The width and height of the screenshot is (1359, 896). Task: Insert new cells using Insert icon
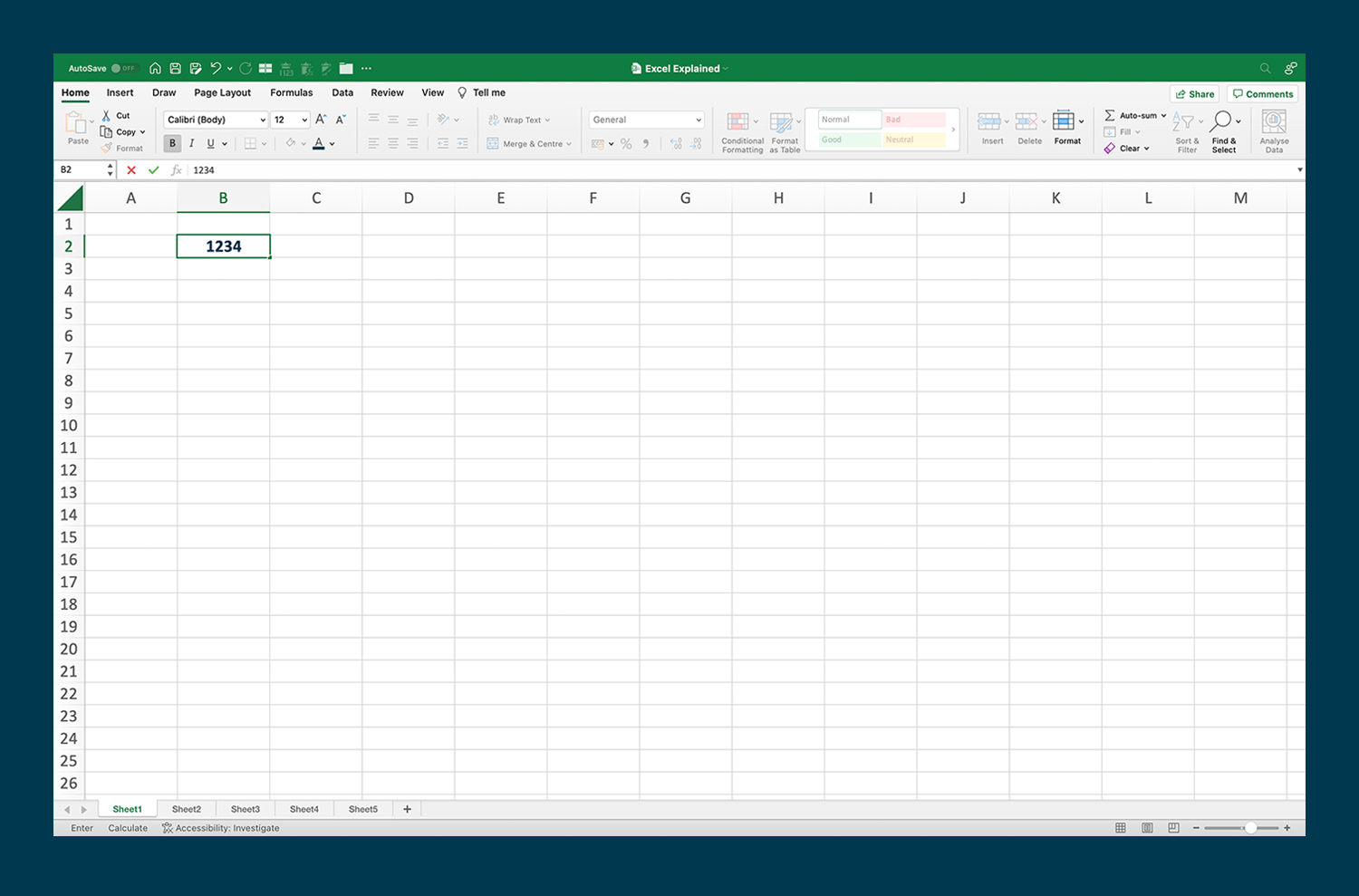click(991, 124)
